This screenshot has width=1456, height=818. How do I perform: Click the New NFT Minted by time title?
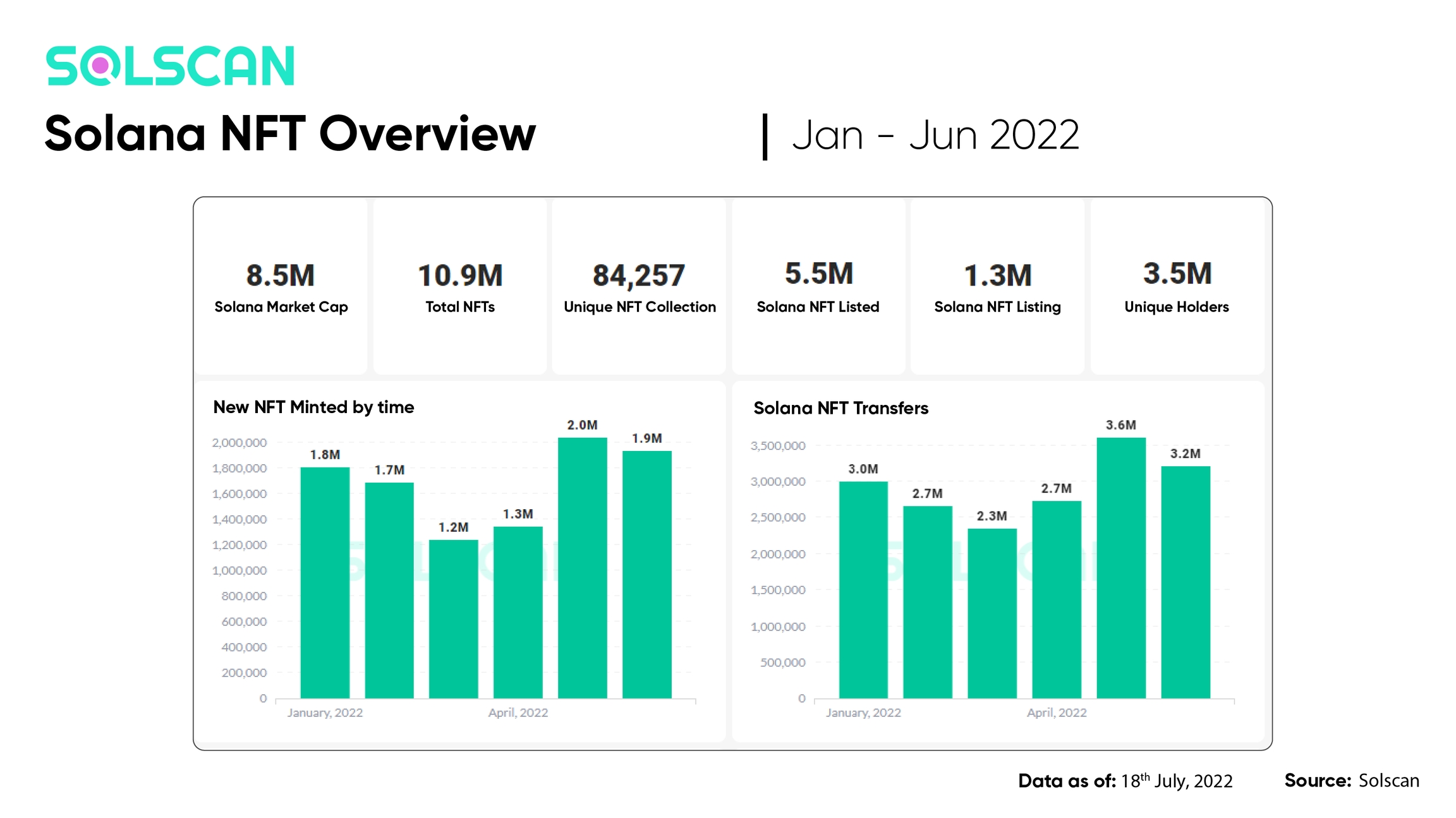click(x=313, y=407)
